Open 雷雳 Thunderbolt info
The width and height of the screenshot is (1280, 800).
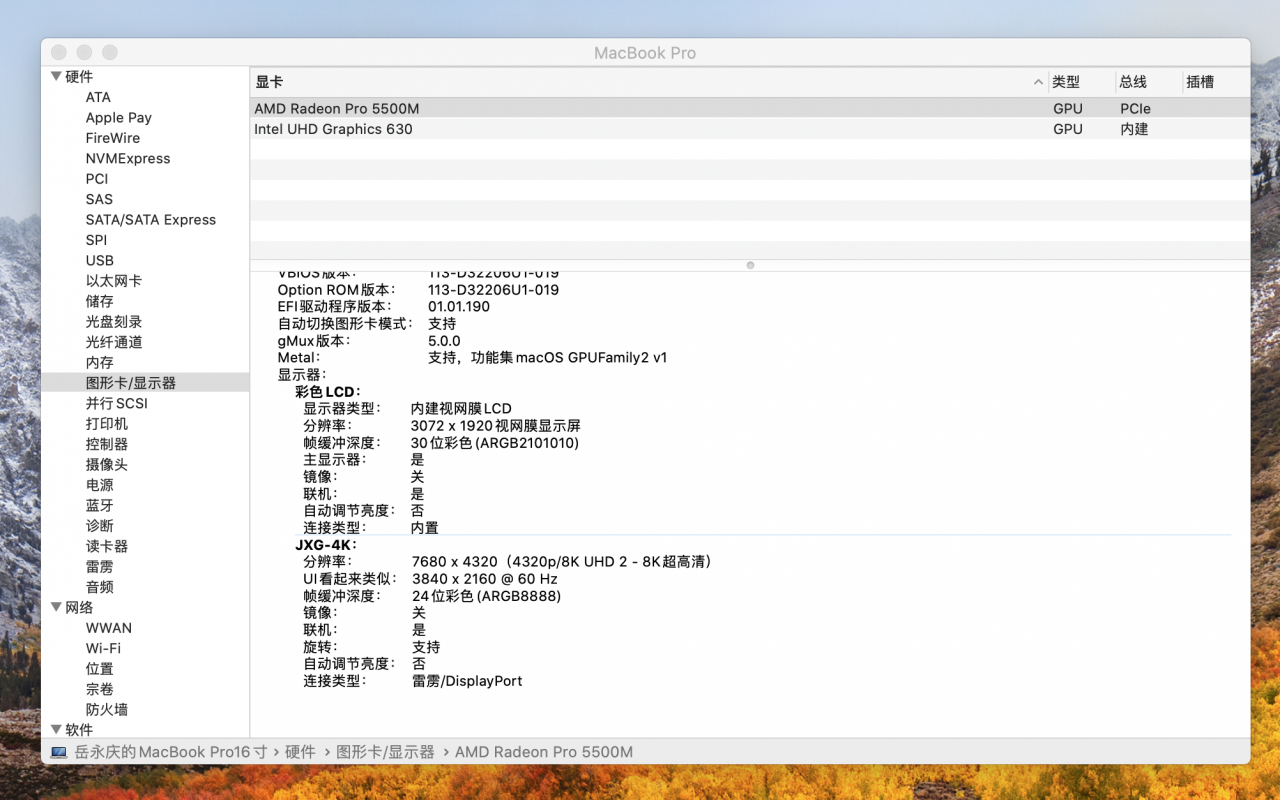[x=100, y=566]
